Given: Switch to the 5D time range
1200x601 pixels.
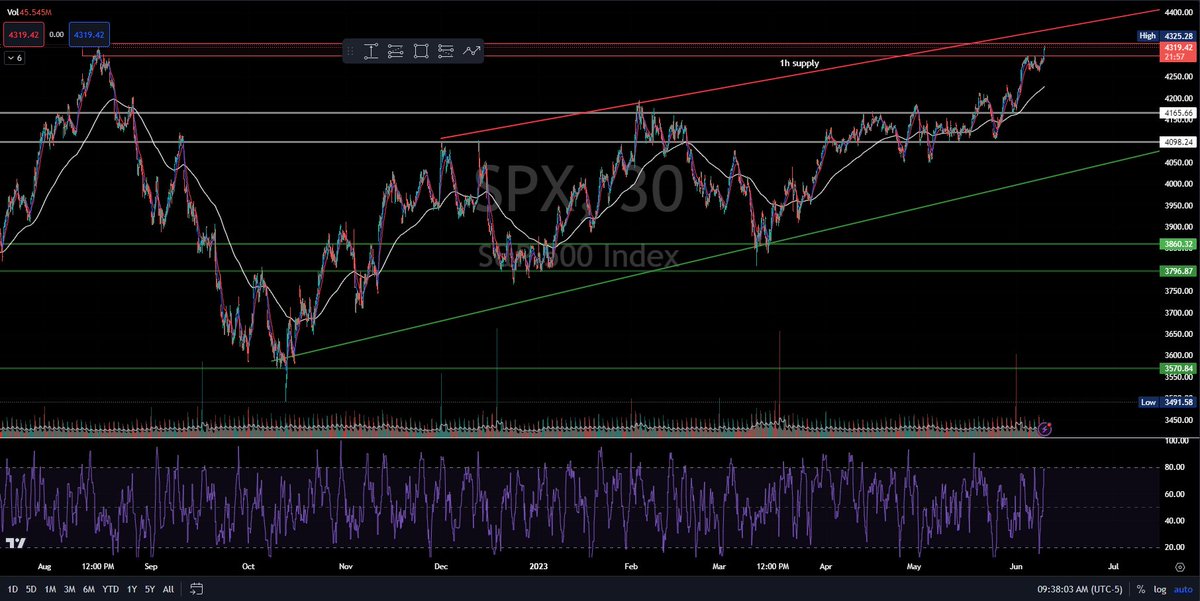Looking at the screenshot, I should click(x=32, y=589).
